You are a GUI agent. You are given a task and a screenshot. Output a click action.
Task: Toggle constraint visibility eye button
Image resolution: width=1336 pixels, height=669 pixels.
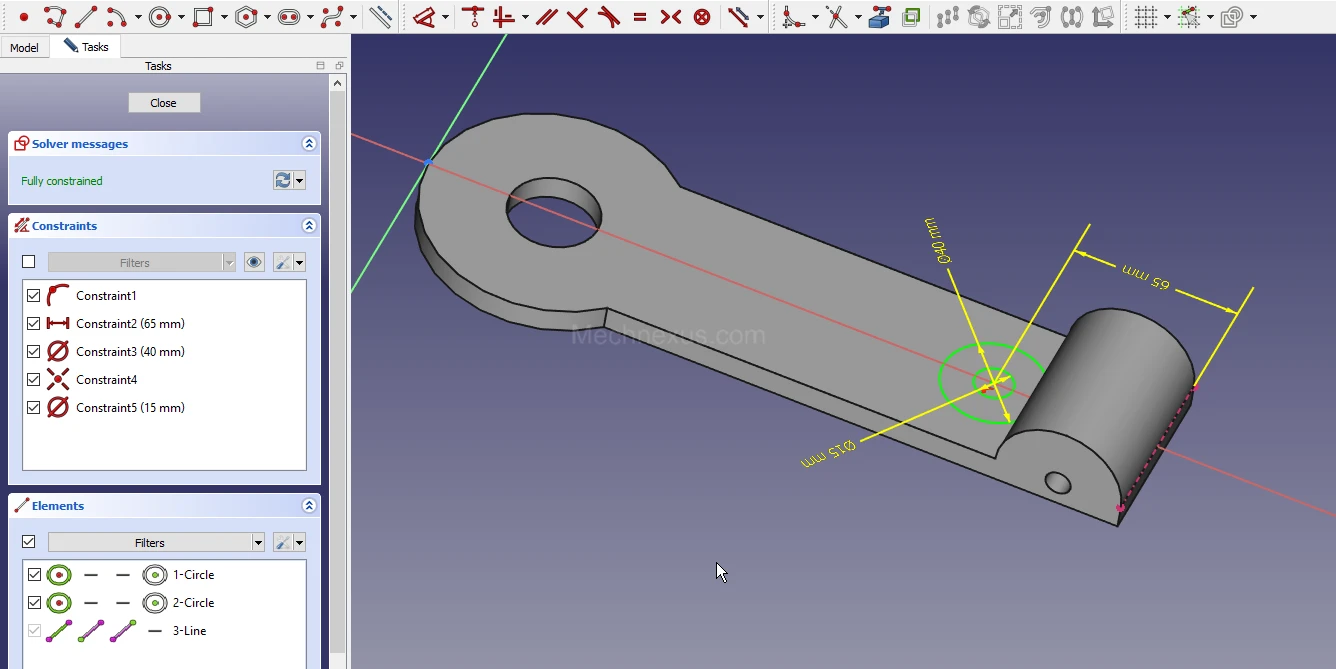[x=255, y=262]
